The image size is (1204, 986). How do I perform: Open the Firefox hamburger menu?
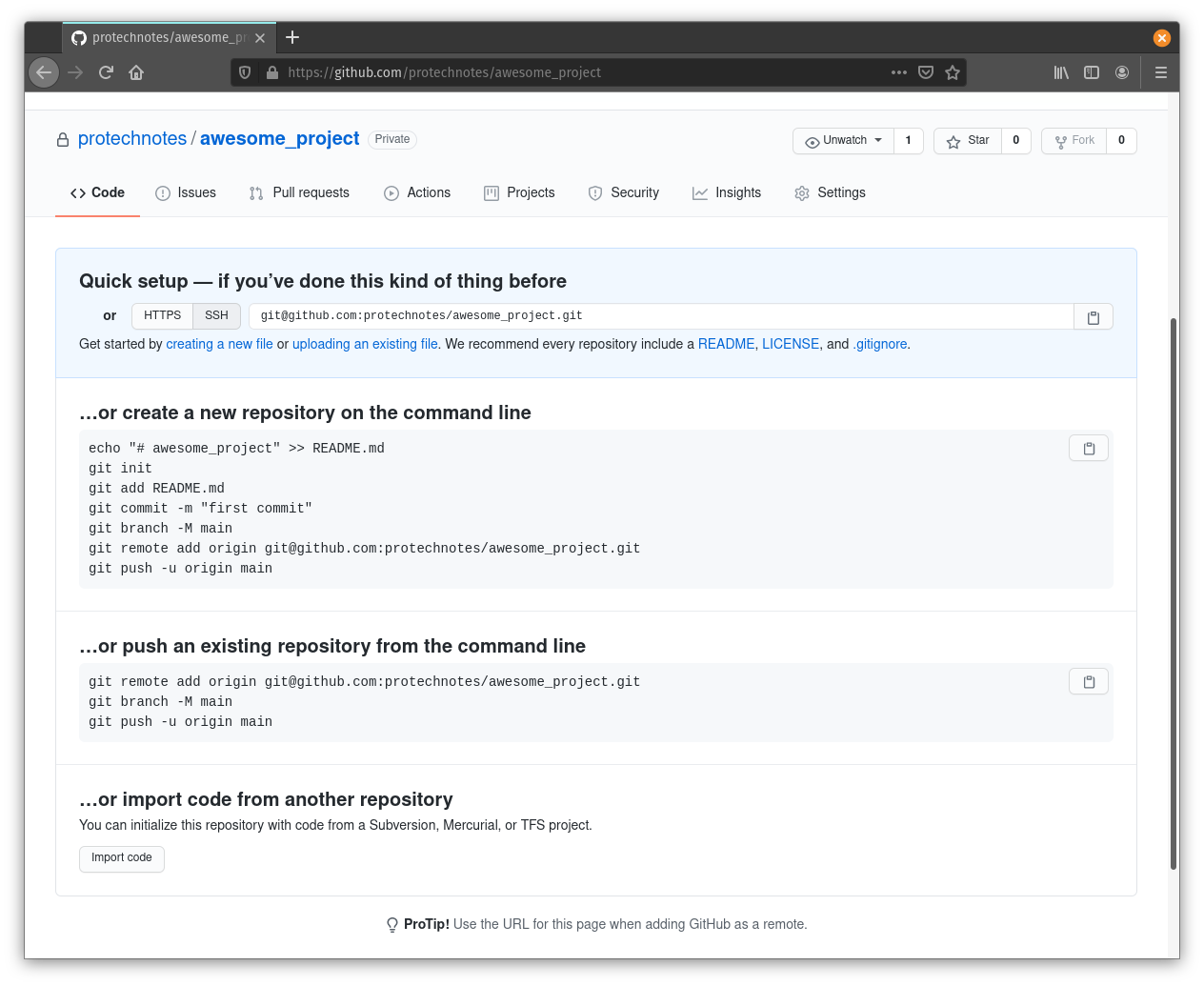tap(1161, 72)
